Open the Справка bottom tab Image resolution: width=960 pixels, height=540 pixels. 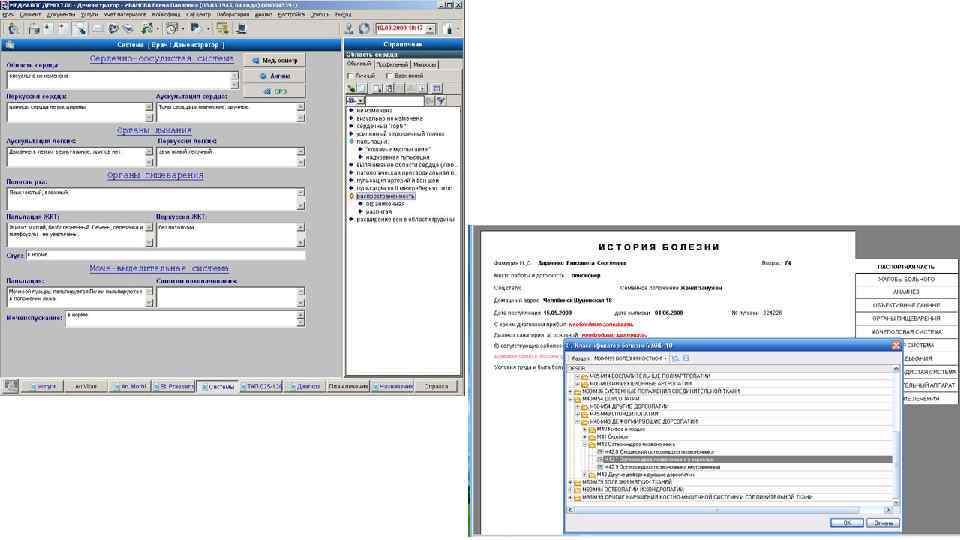tap(436, 386)
